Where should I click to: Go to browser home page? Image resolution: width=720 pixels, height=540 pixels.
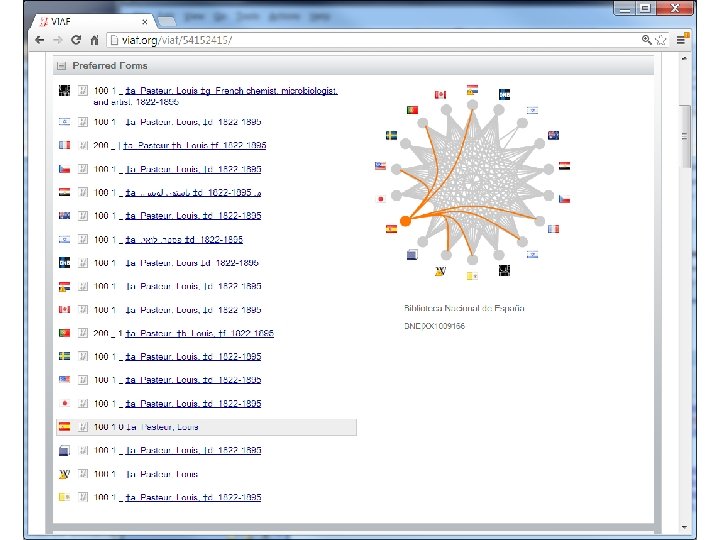click(94, 40)
